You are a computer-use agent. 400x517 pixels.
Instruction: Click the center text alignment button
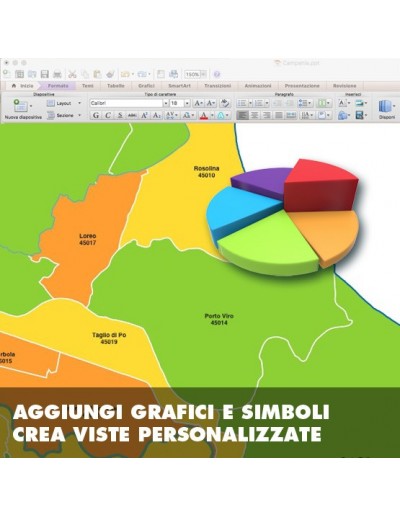click(x=255, y=115)
